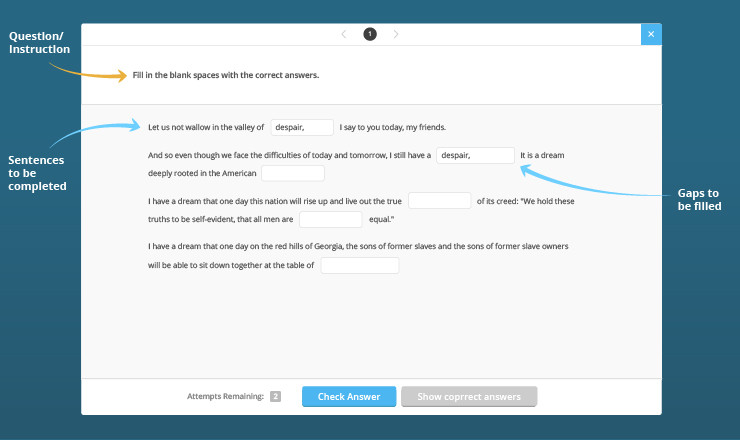
Task: Close the quiz dialog with X button
Action: coord(651,34)
